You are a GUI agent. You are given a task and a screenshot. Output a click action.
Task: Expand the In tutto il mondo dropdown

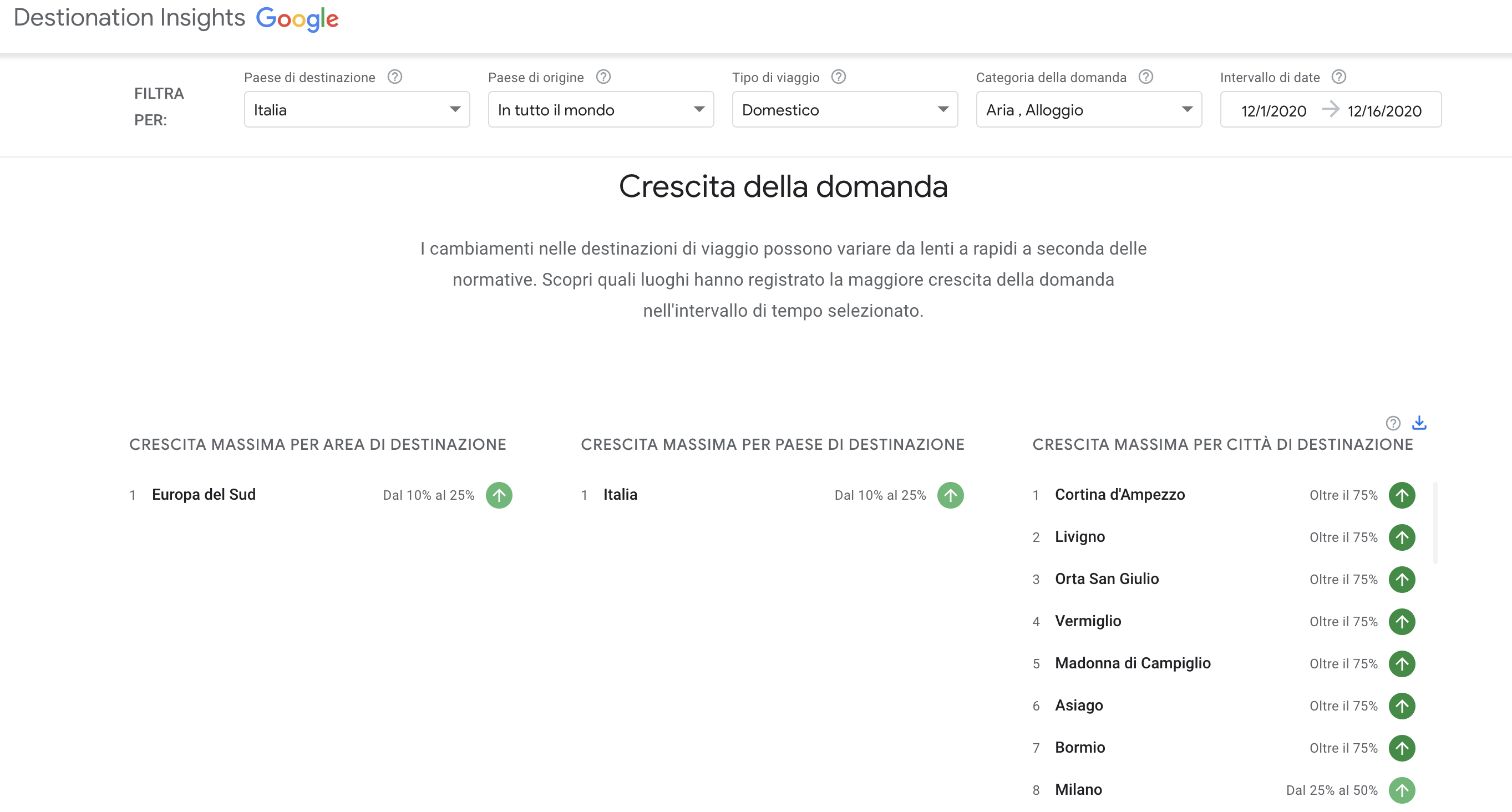[601, 109]
